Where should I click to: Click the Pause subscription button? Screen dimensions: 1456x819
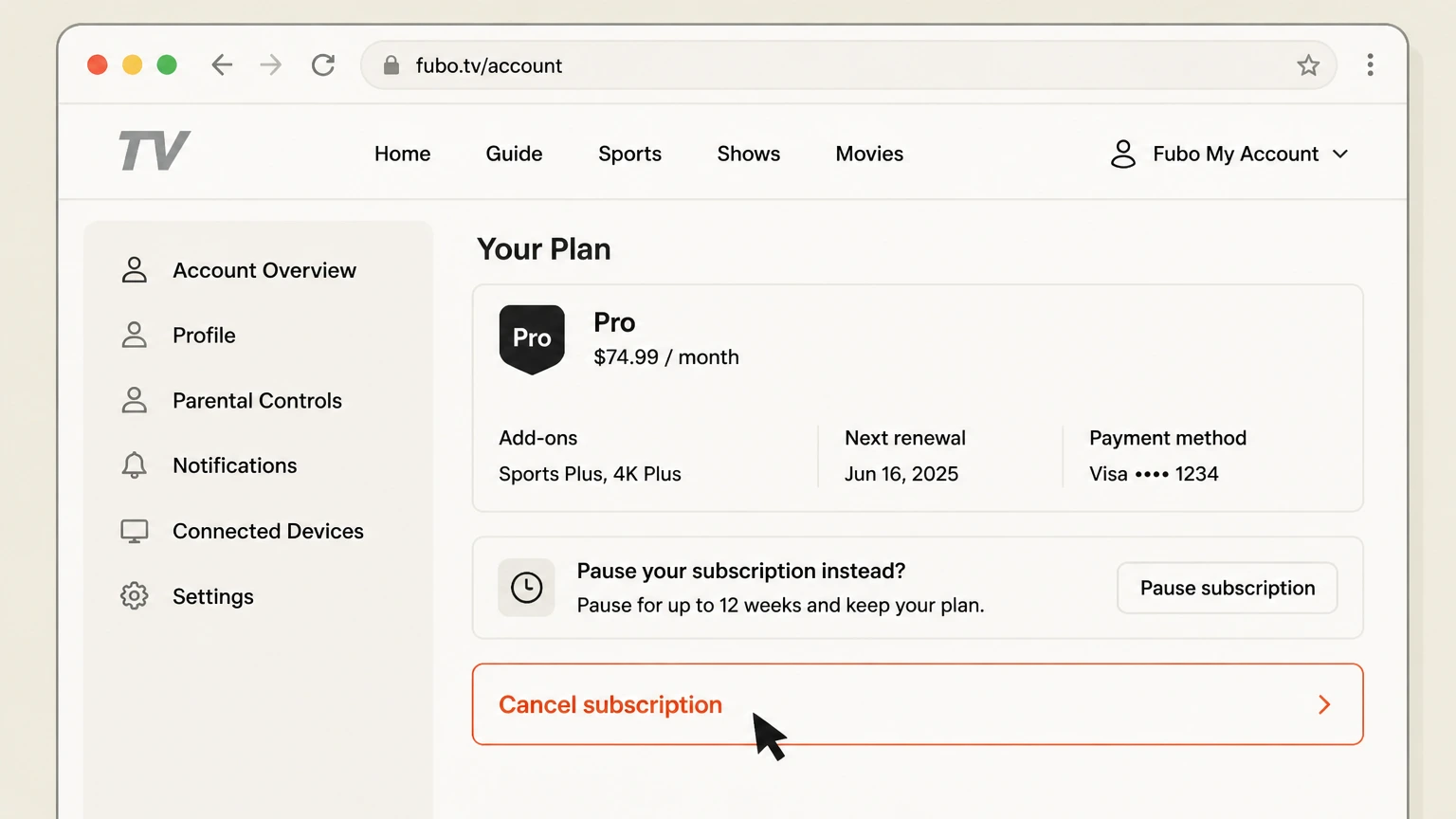point(1228,588)
